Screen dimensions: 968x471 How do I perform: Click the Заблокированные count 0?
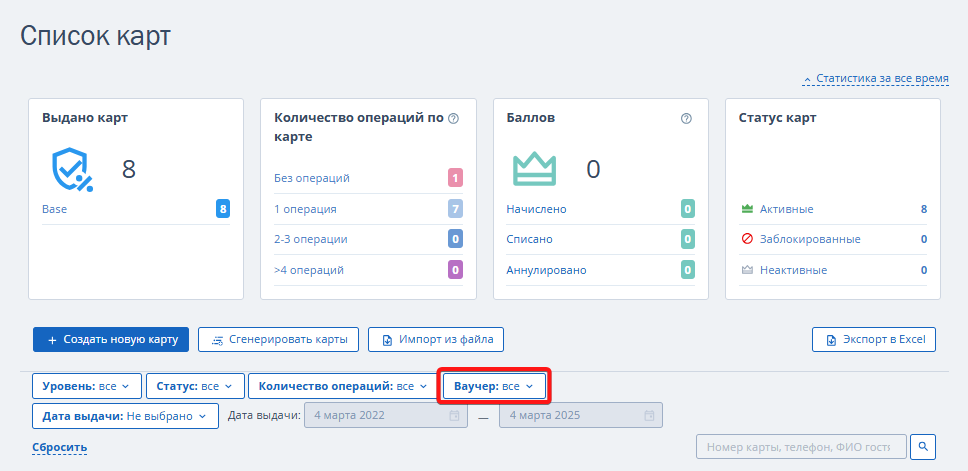924,239
